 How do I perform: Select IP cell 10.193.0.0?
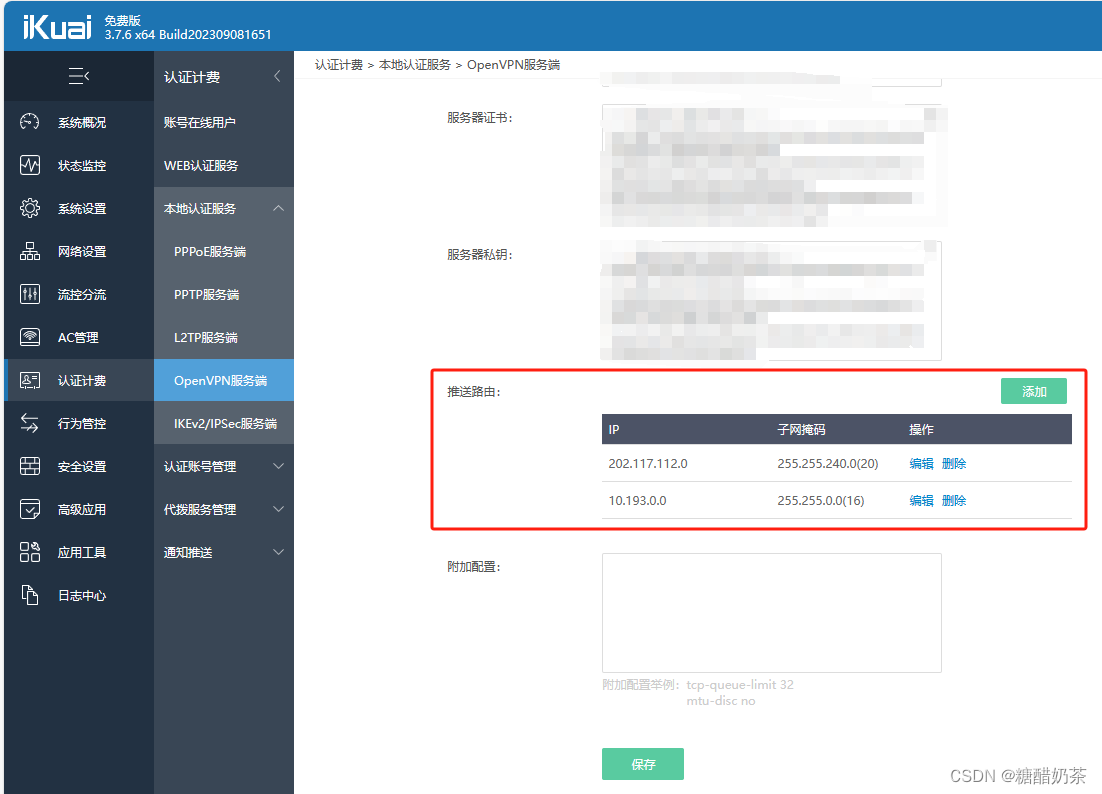click(x=637, y=500)
